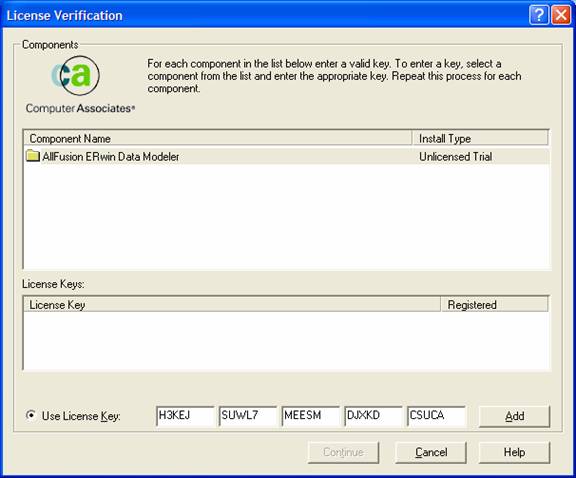Click the Add button

(514, 416)
